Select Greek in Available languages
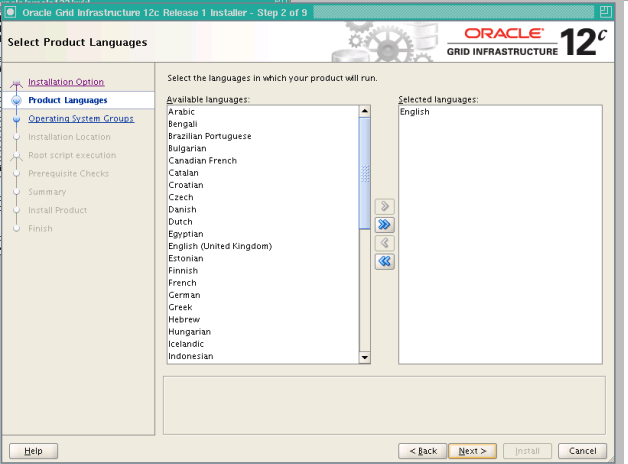 click(263, 307)
